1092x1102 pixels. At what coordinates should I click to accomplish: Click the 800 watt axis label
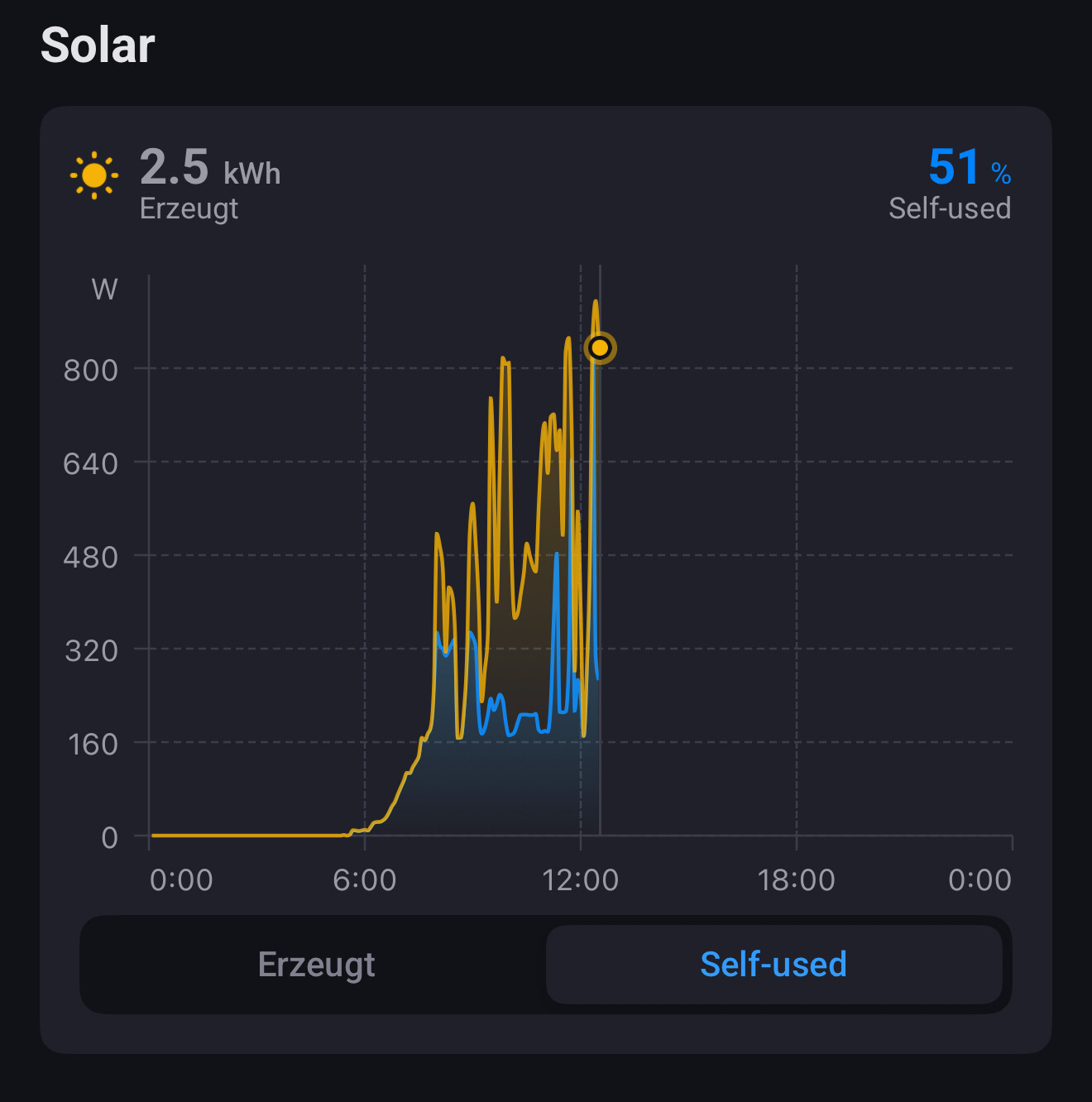pyautogui.click(x=91, y=371)
